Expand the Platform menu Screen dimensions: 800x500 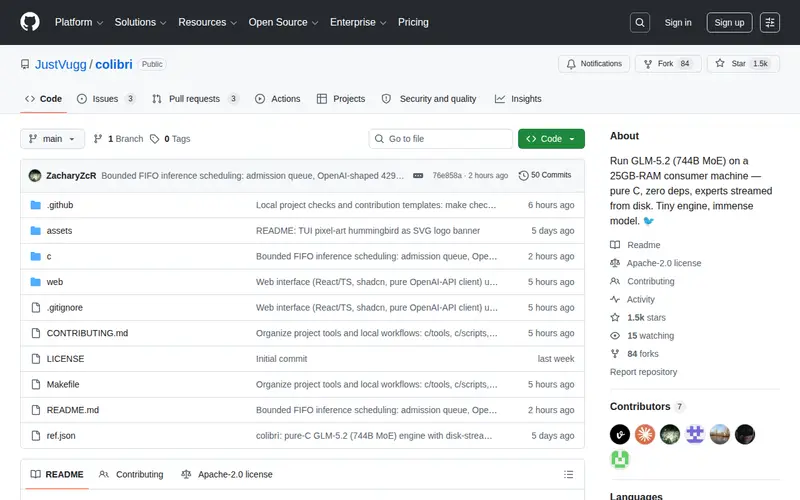point(79,22)
